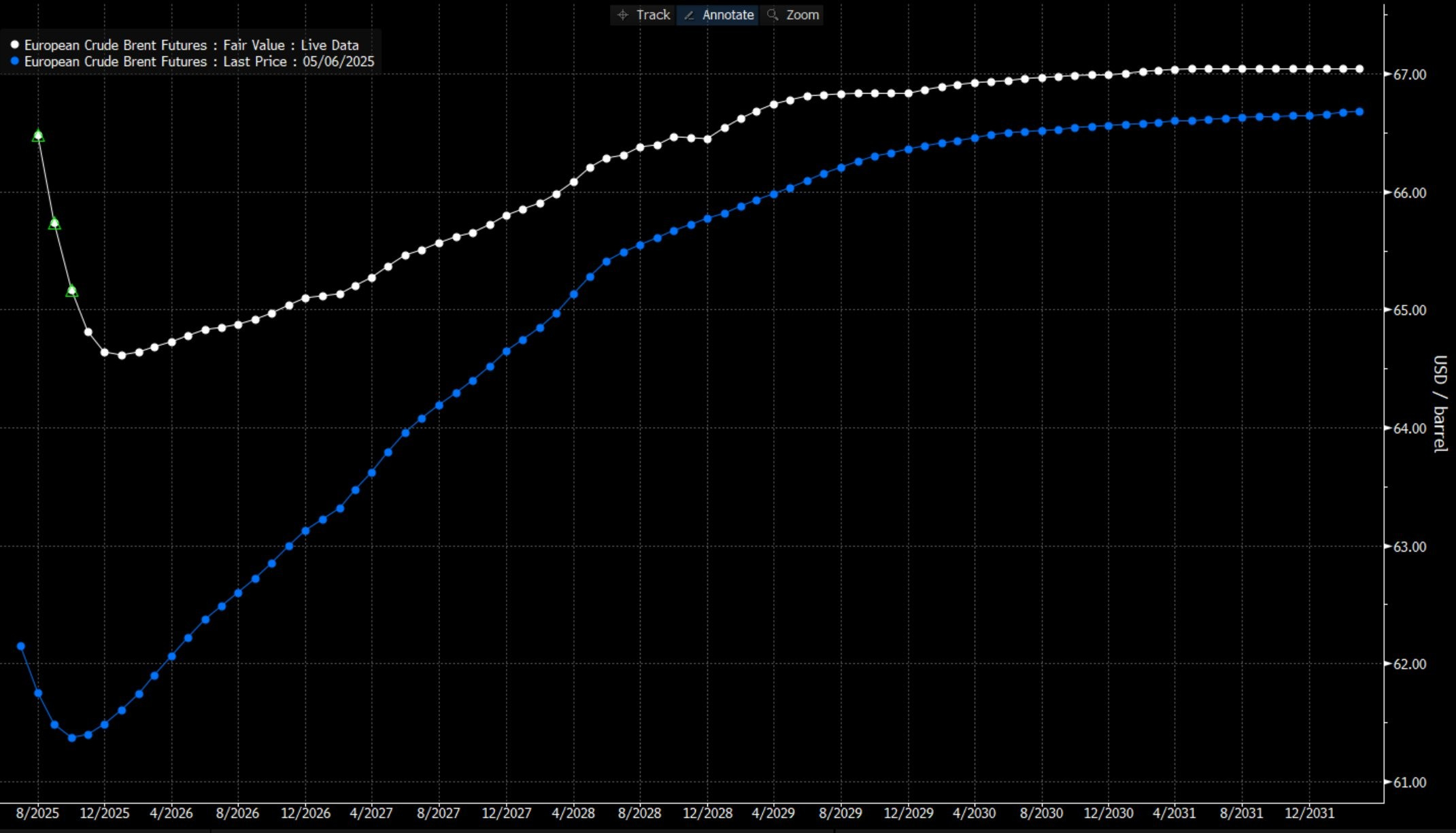Image resolution: width=1456 pixels, height=833 pixels.
Task: Select the Fair Value Live Data legend entry
Action: tap(191, 45)
